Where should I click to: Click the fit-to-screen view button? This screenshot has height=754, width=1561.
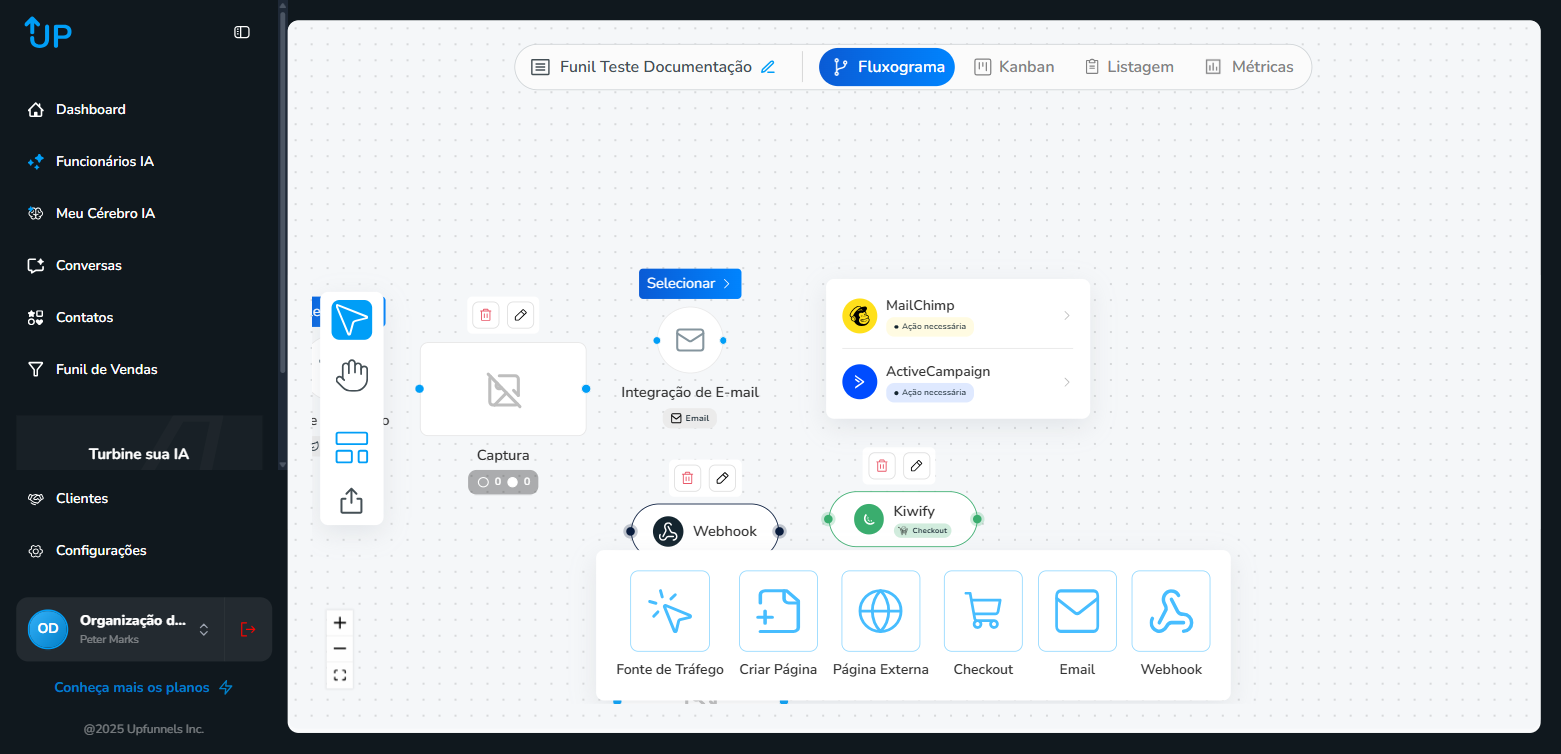(340, 675)
